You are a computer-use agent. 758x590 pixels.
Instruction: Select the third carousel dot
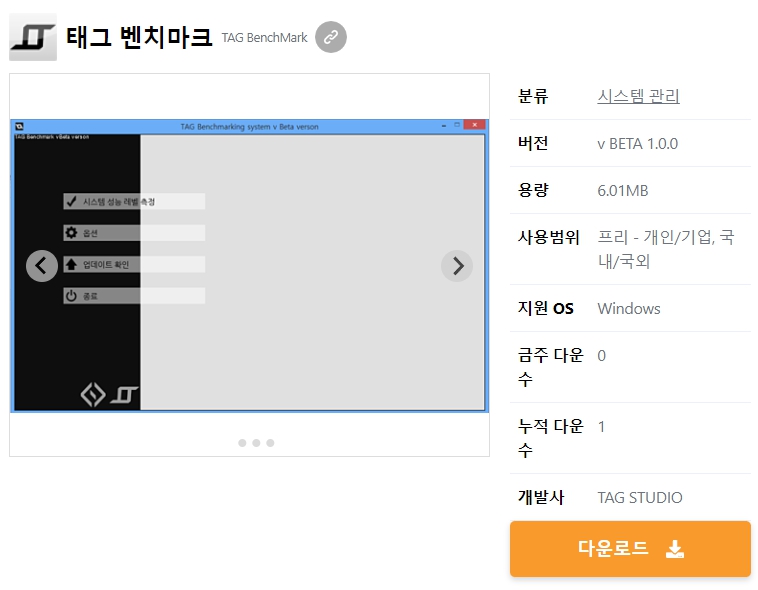270,443
